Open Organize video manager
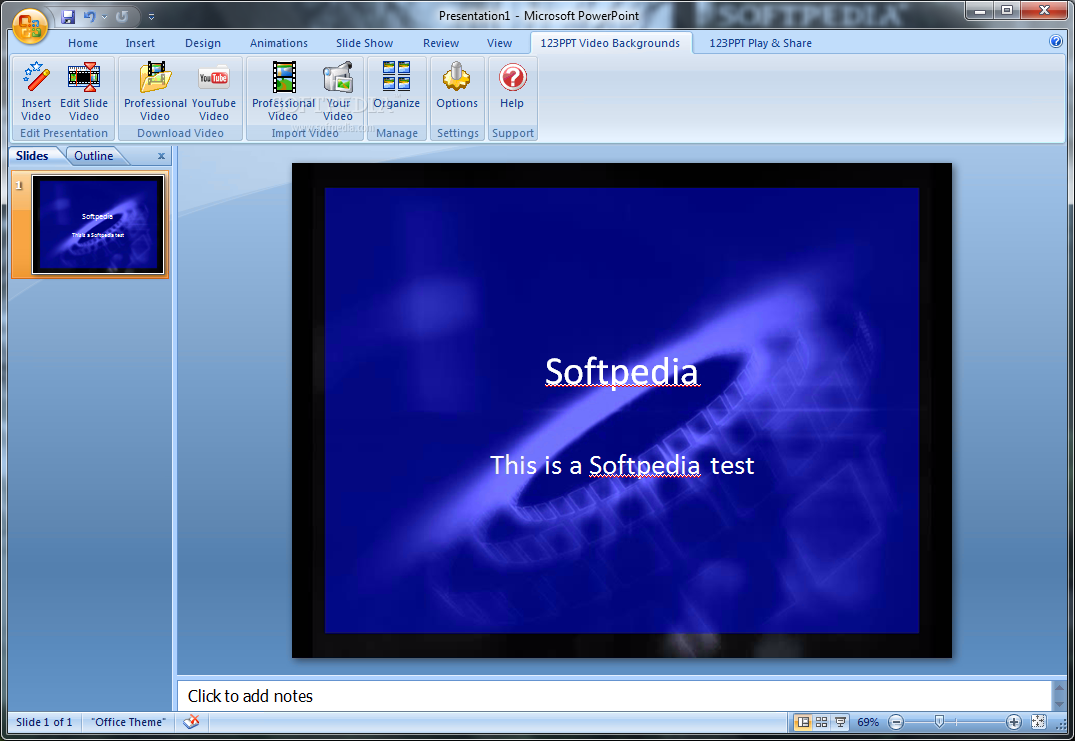Viewport: 1075px width, 741px height. click(x=396, y=85)
